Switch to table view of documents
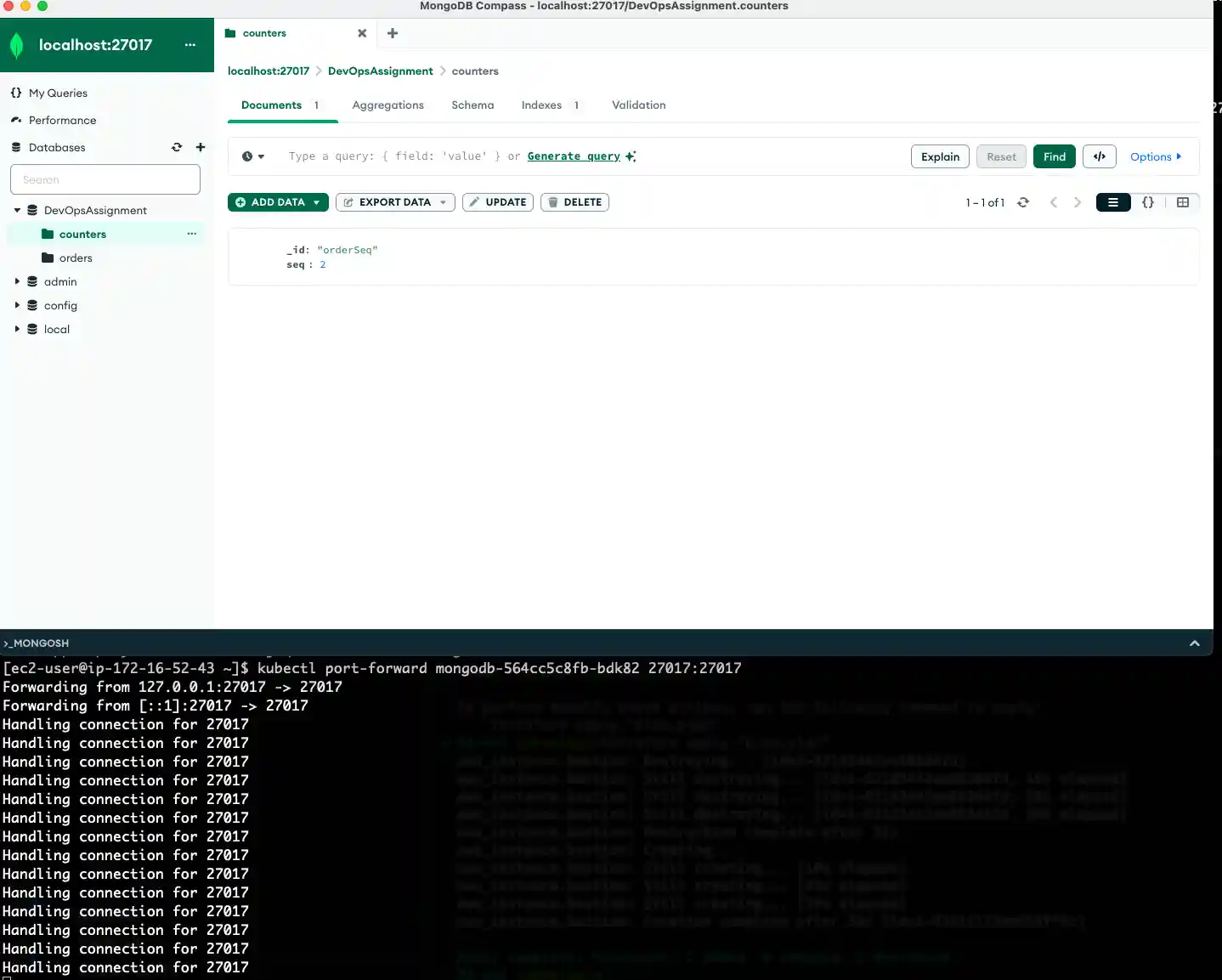This screenshot has width=1222, height=980. [x=1183, y=202]
